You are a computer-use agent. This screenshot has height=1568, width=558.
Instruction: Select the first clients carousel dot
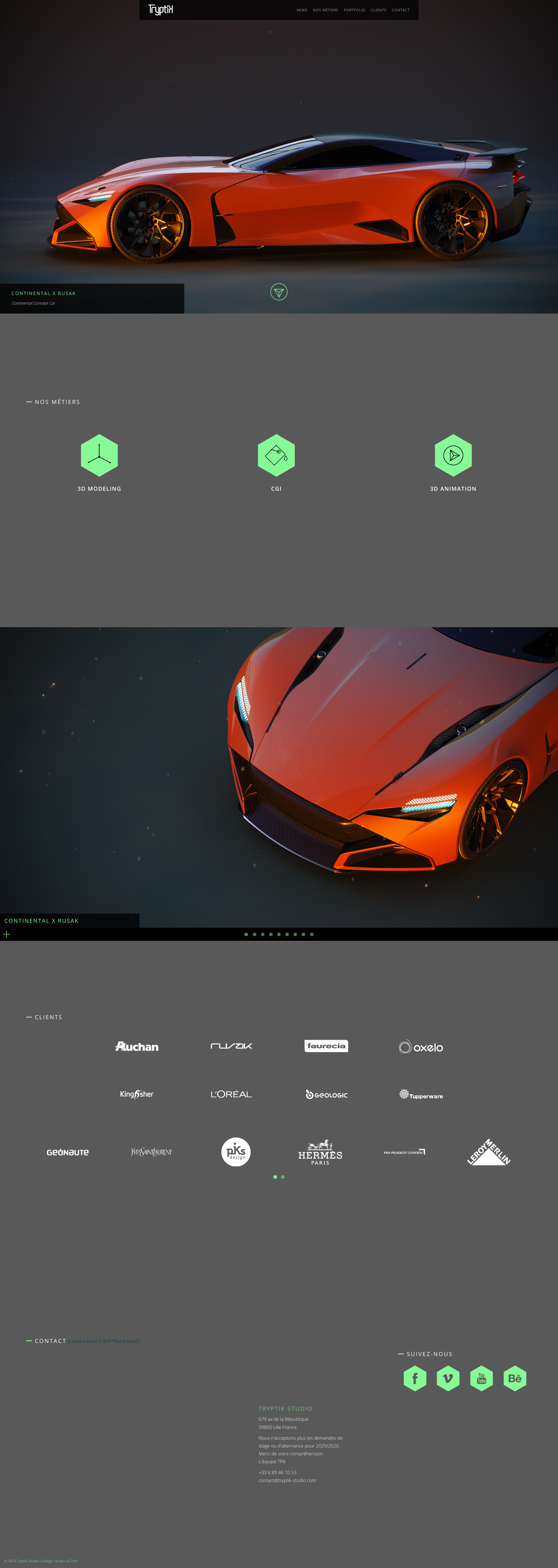click(275, 1177)
